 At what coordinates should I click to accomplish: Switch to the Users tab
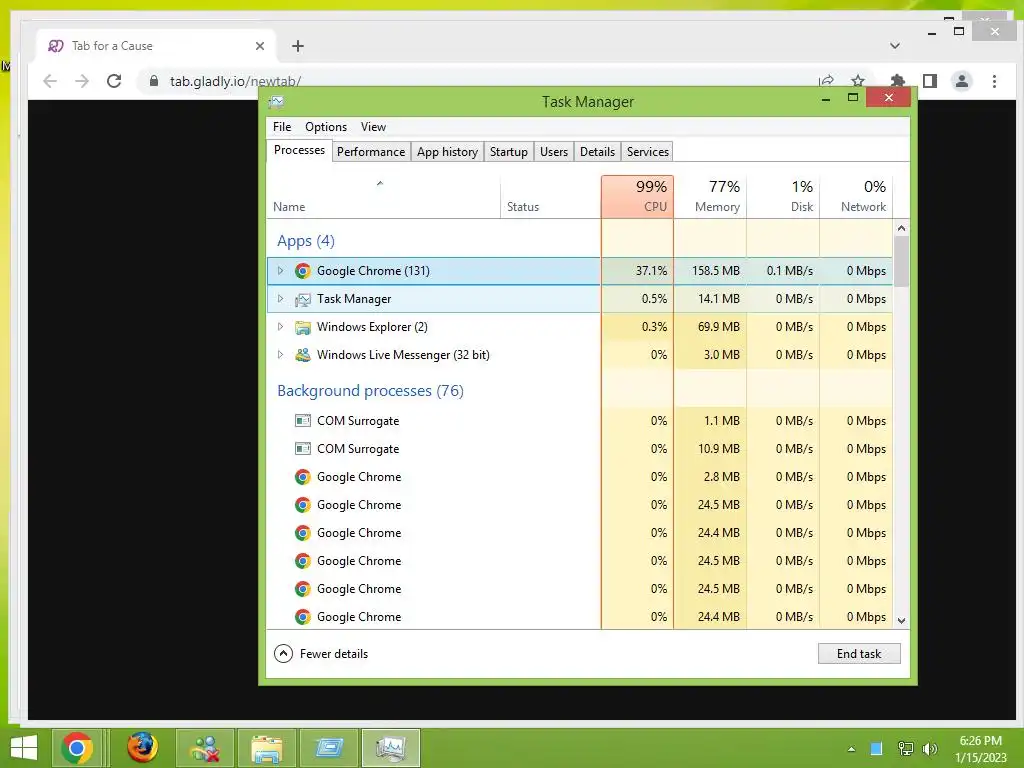tap(554, 152)
